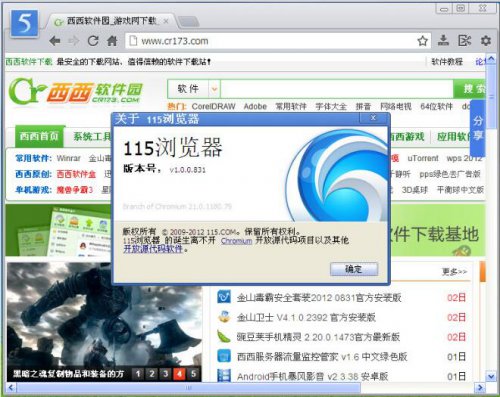The width and height of the screenshot is (500, 397).
Task: Close the 西西软件园 browser tab
Action: (x=166, y=21)
